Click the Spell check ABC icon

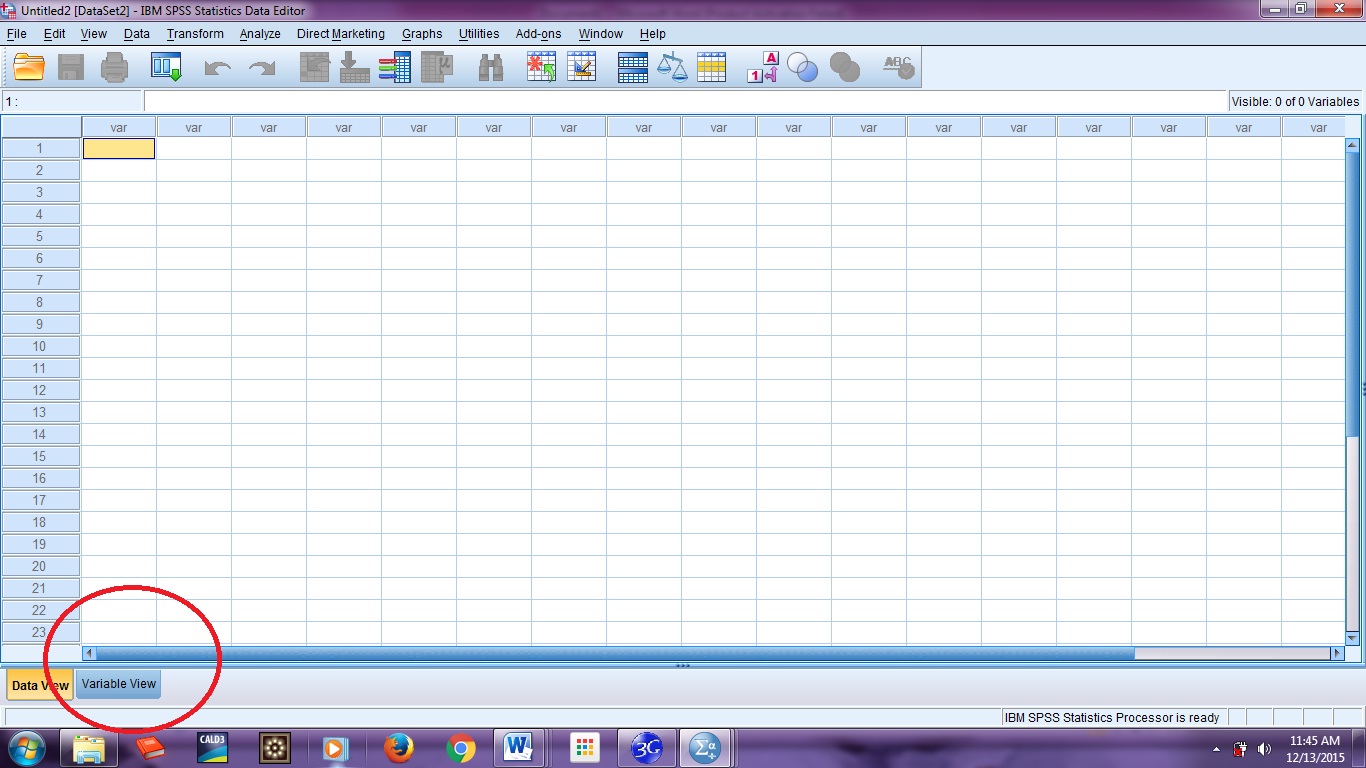[899, 67]
